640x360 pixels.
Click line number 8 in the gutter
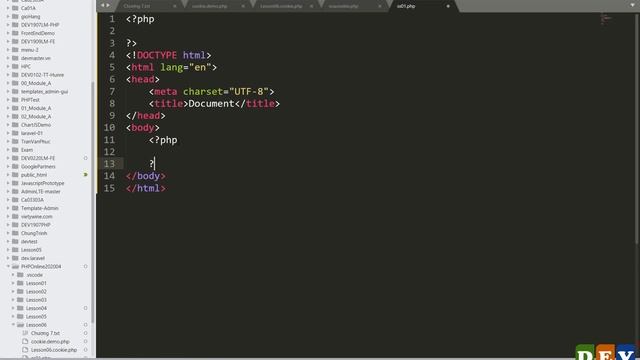coord(112,104)
